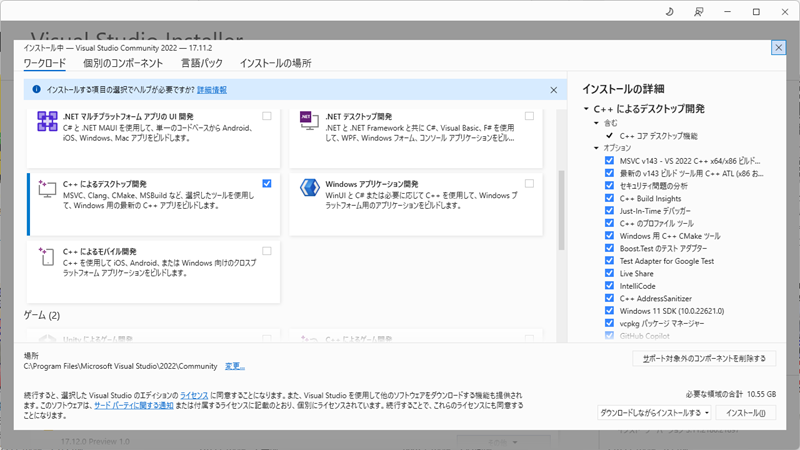This screenshot has width=800, height=450.
Task: Switch to the 個別のコンポーネント tab
Action: tap(123, 63)
